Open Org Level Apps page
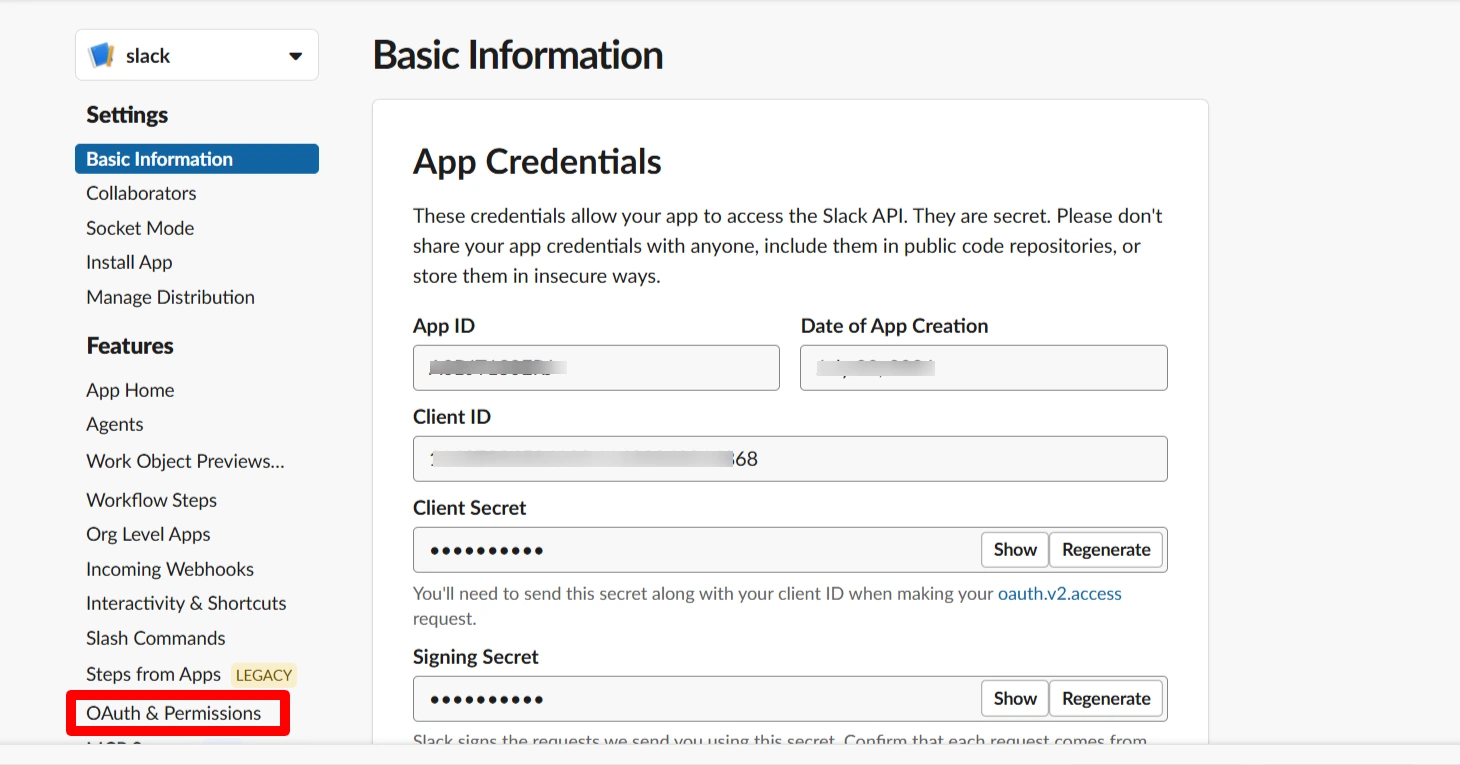Image resolution: width=1460 pixels, height=765 pixels. (148, 534)
